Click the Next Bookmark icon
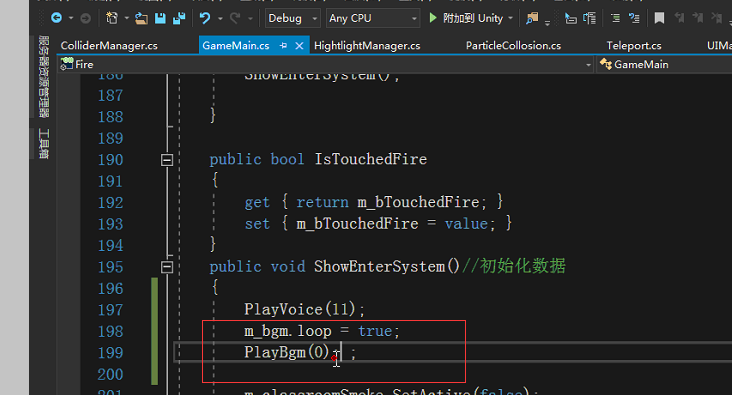 pos(697,18)
